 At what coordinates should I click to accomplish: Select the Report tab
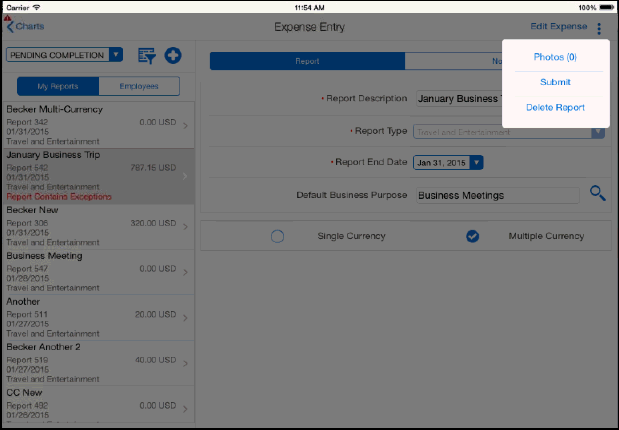(307, 61)
